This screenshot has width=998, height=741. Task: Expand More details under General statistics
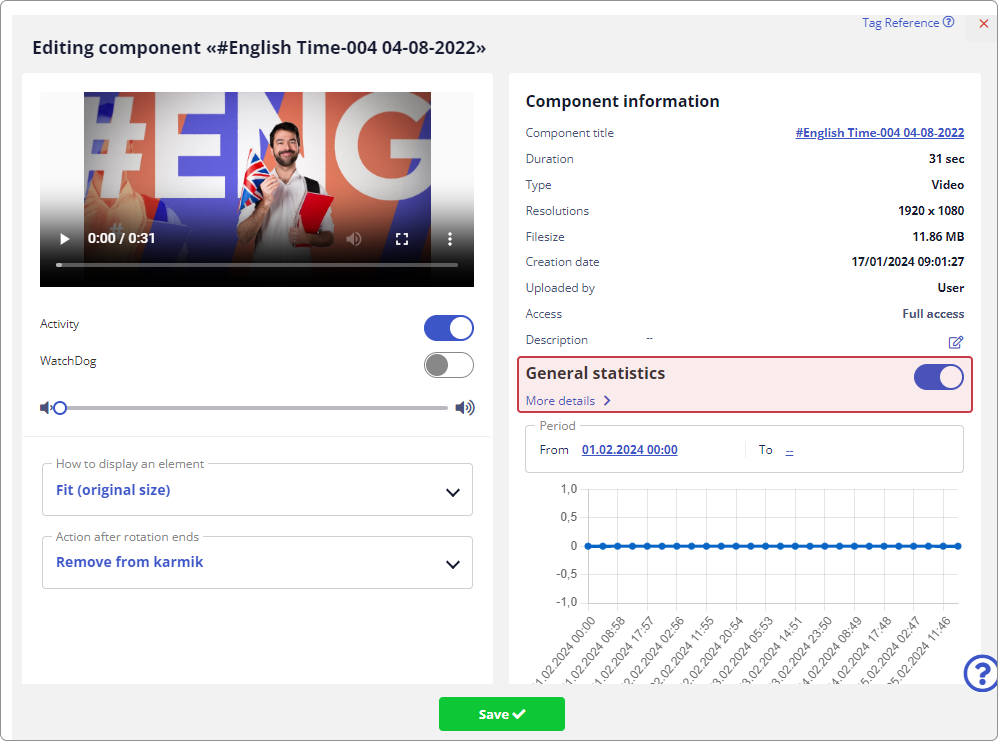[568, 401]
